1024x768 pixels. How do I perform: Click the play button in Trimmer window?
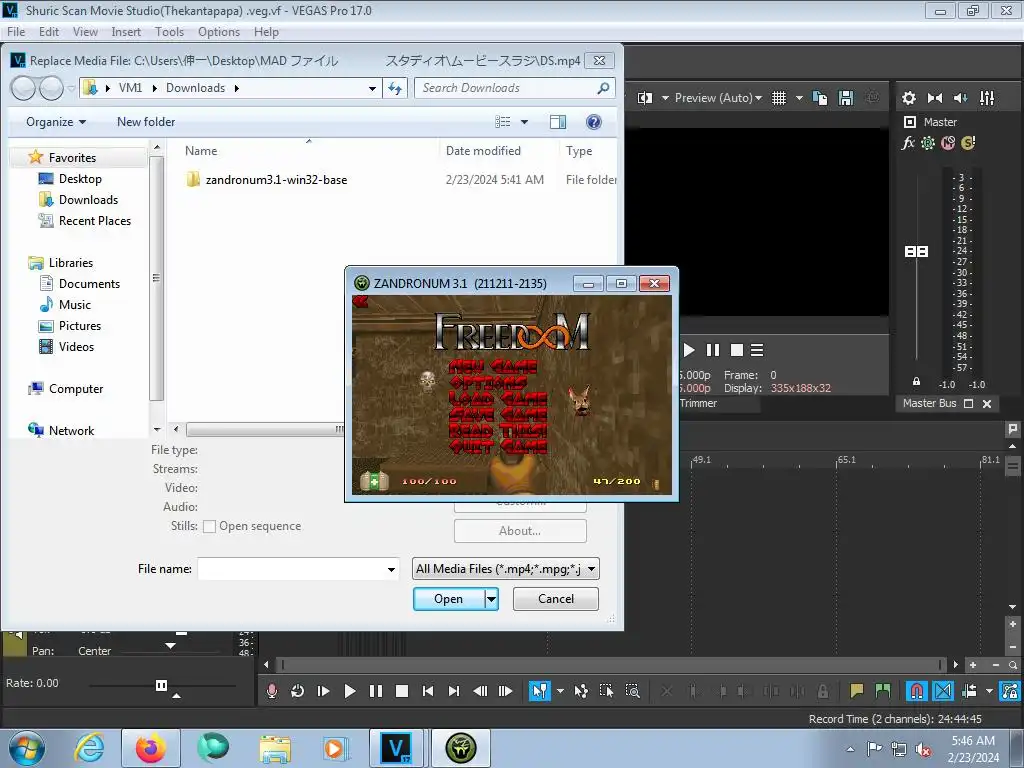click(x=689, y=351)
